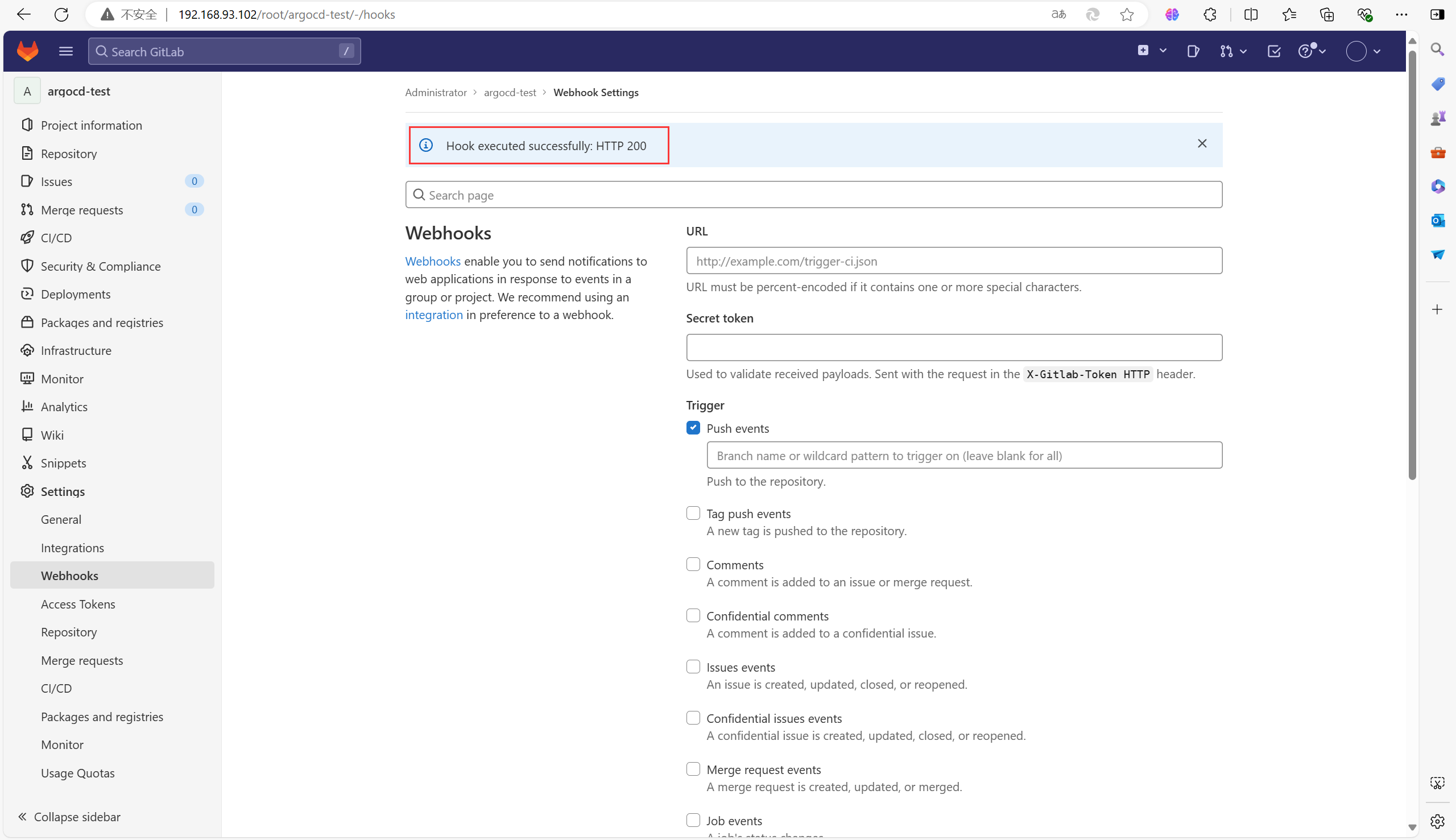Click the Secret token input field
This screenshot has height=840, width=1456.
954,347
